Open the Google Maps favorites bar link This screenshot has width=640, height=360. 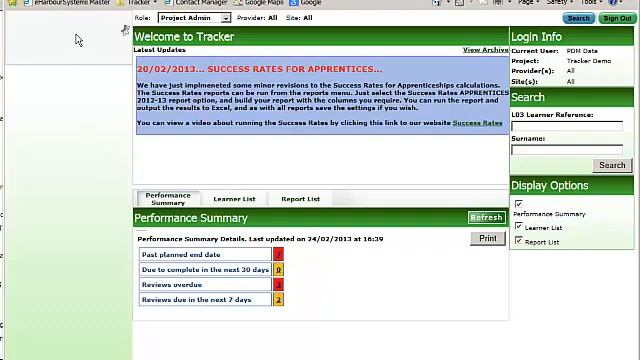259,2
